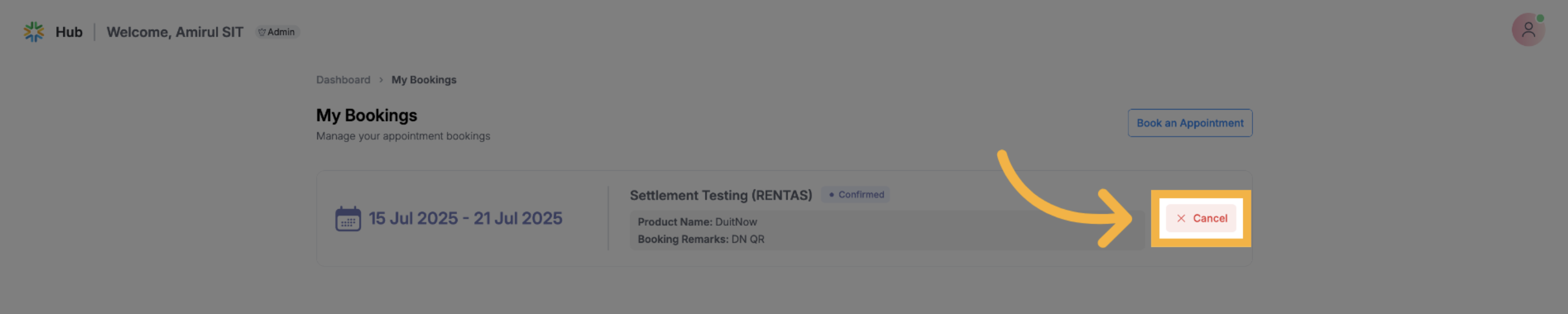Select My Bookings breadcrumb item

tap(424, 80)
